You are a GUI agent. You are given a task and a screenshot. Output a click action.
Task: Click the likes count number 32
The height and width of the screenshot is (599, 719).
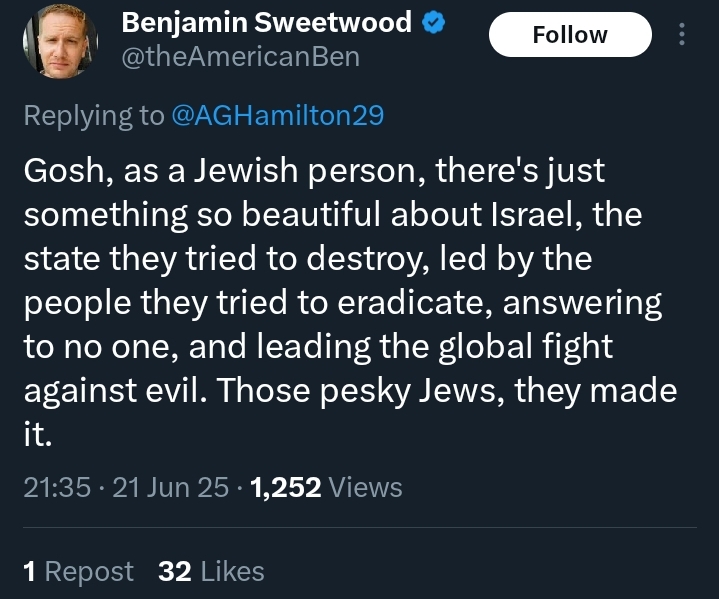click(175, 571)
